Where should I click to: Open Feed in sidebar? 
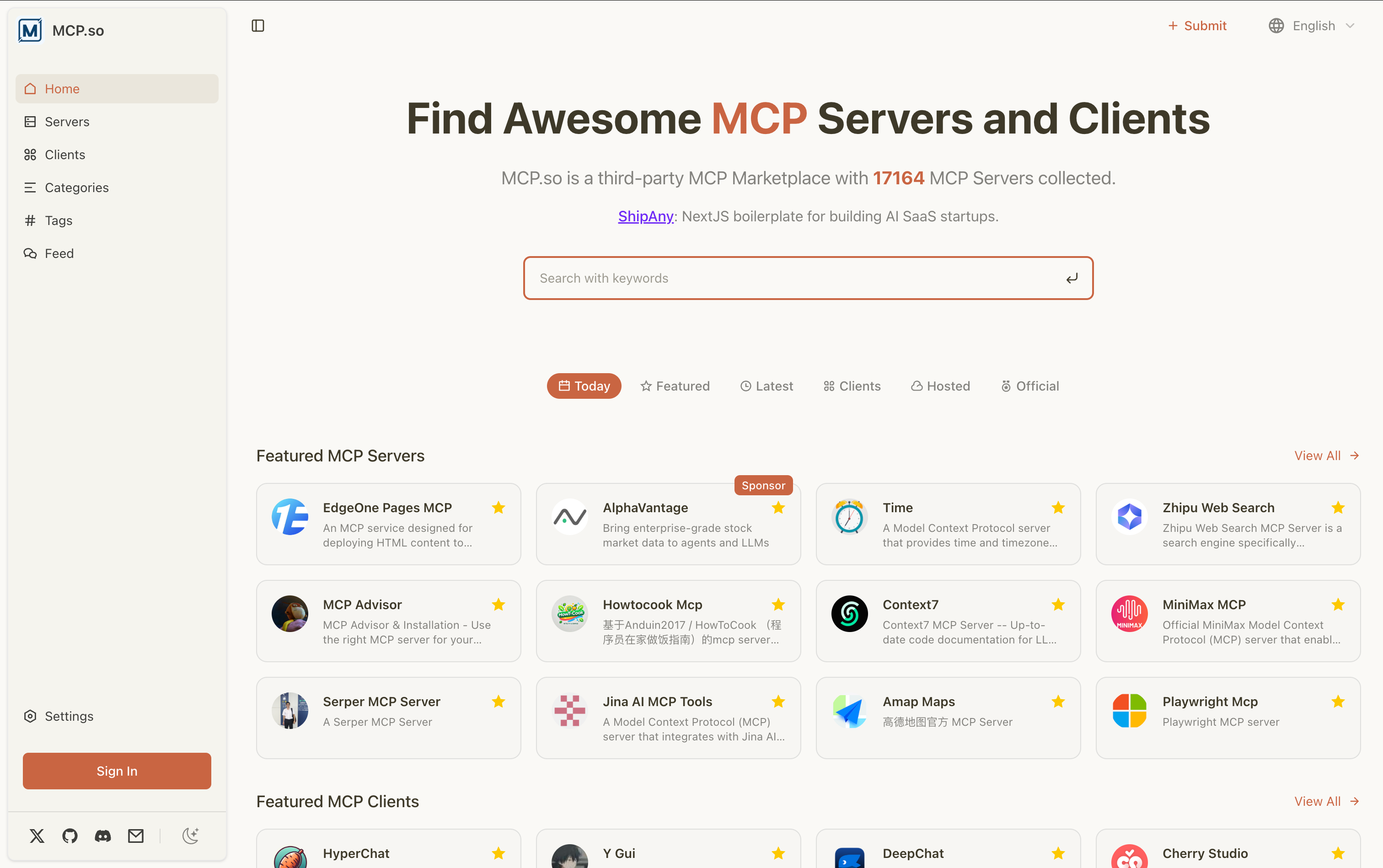click(x=117, y=253)
